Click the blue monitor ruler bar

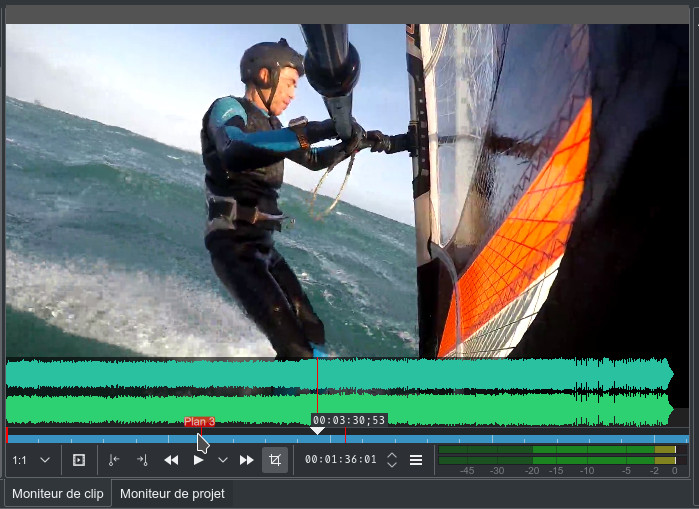[348, 439]
